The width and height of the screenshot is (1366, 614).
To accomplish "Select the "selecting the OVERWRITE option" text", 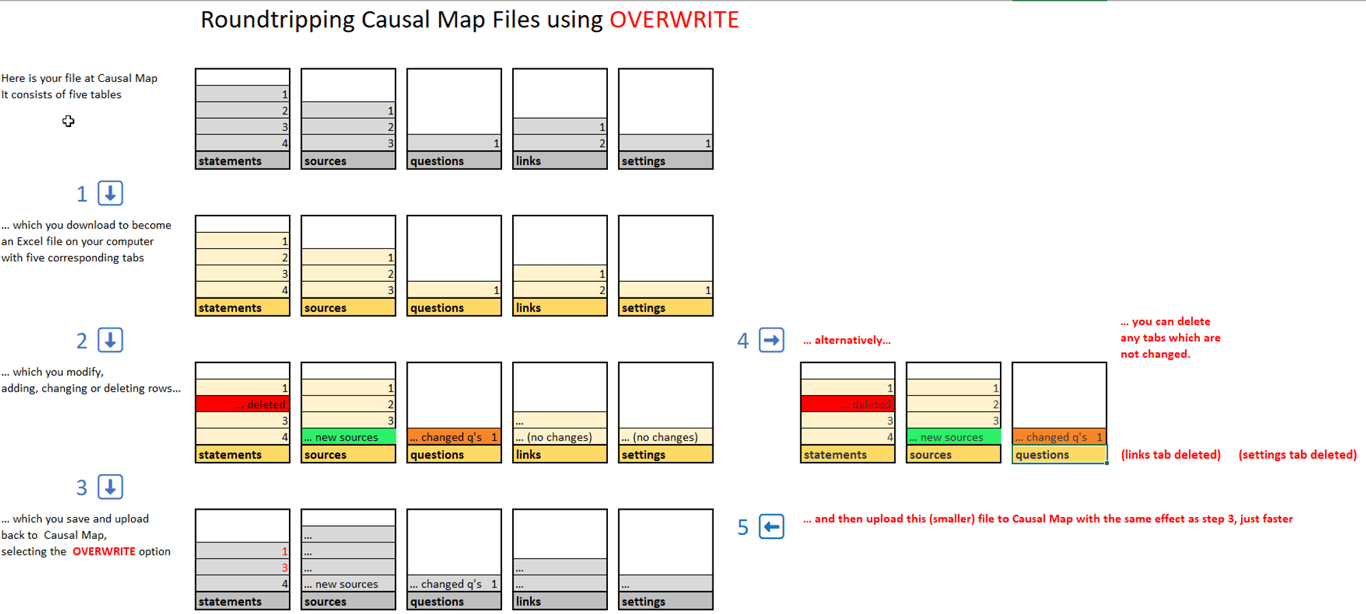I will [x=86, y=551].
